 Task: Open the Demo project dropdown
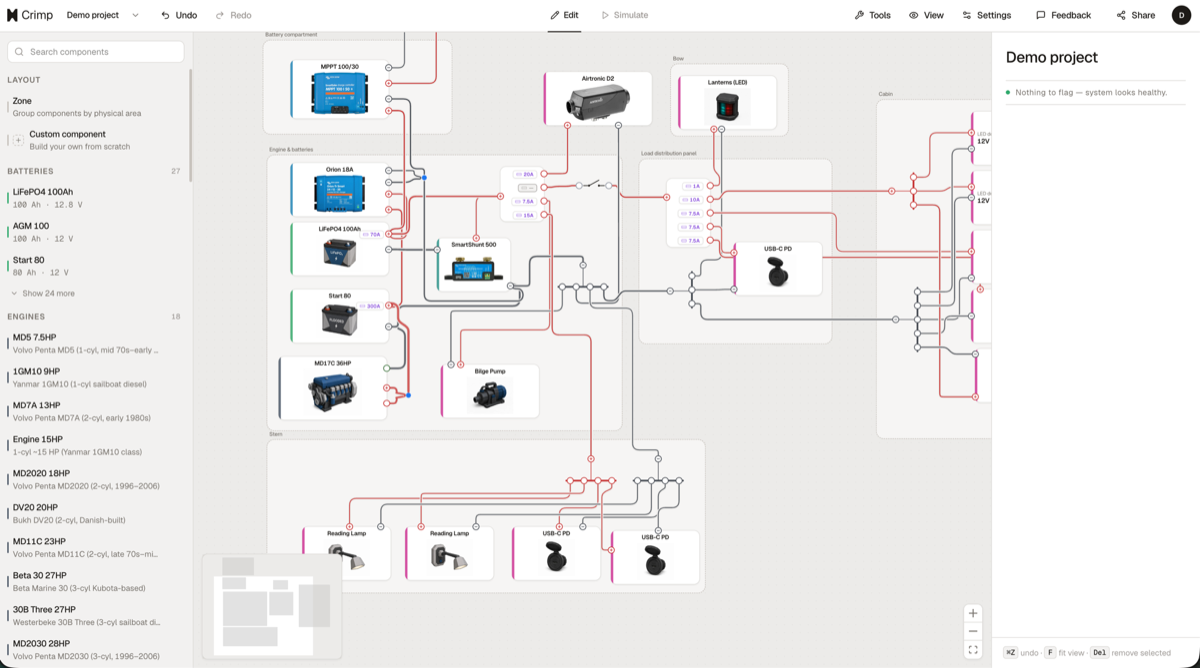coord(102,15)
